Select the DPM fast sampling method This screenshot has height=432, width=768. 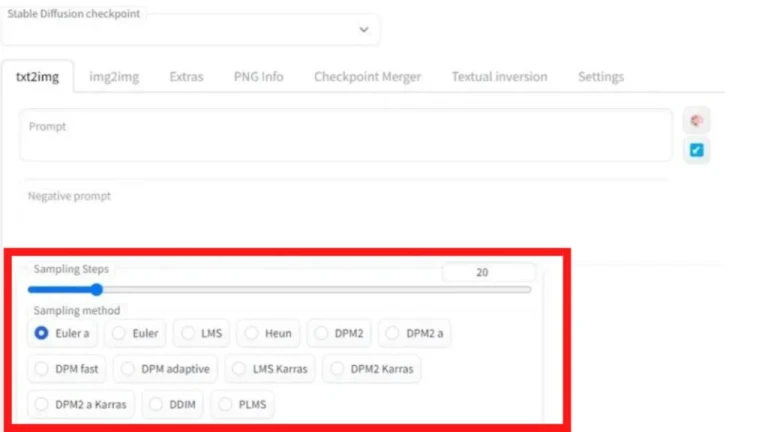67,369
